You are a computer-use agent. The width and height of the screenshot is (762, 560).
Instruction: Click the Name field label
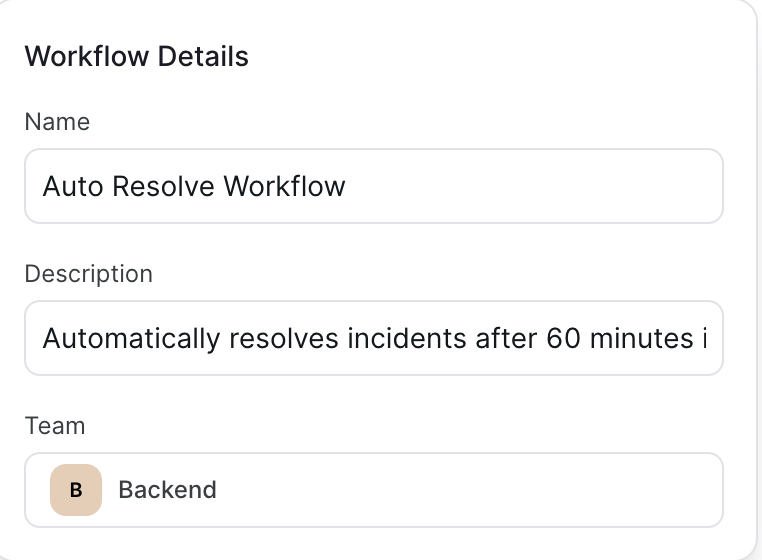point(57,122)
